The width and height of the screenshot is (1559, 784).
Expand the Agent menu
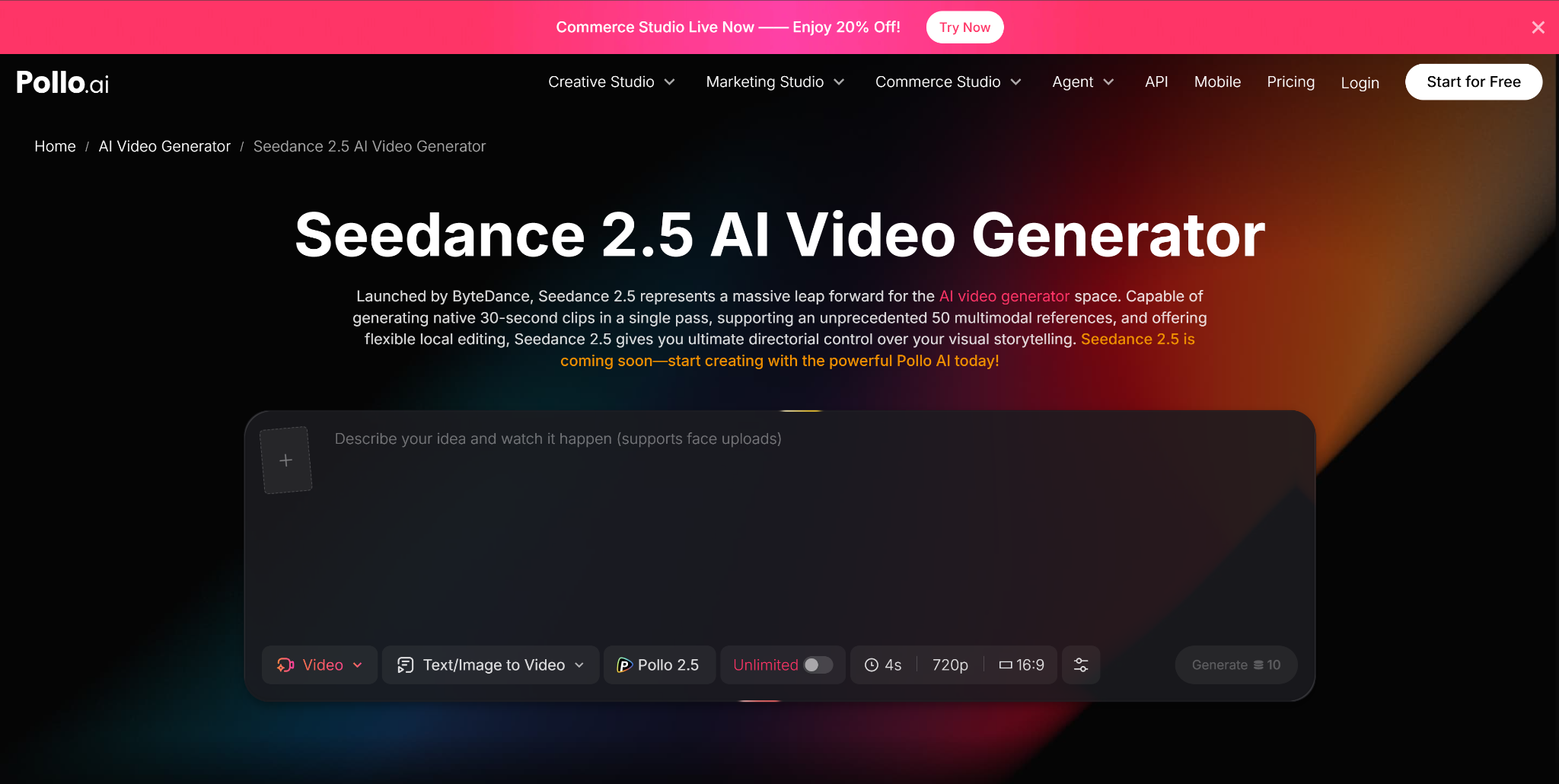[x=1082, y=81]
